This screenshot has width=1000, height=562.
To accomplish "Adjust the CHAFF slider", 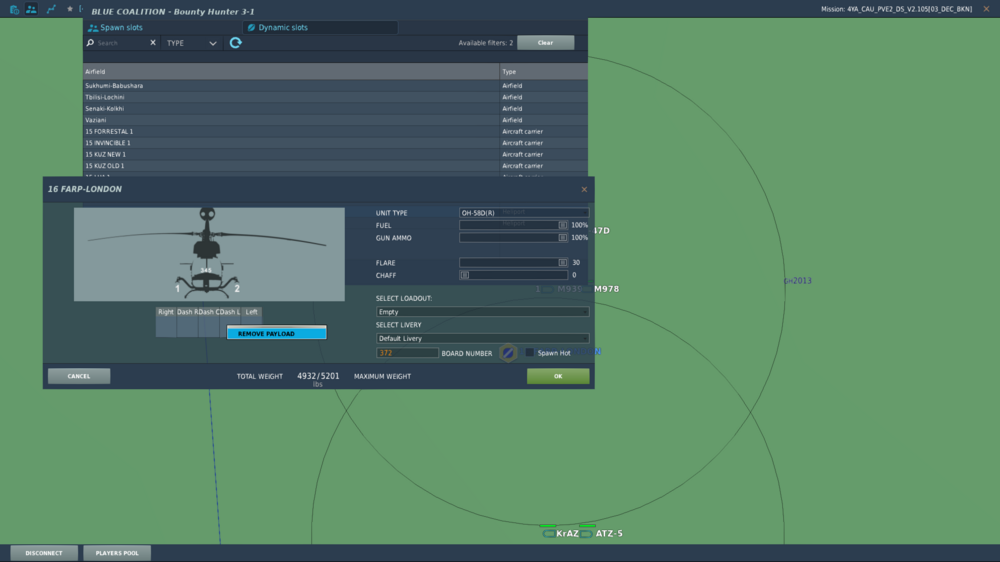I will 513,276.
